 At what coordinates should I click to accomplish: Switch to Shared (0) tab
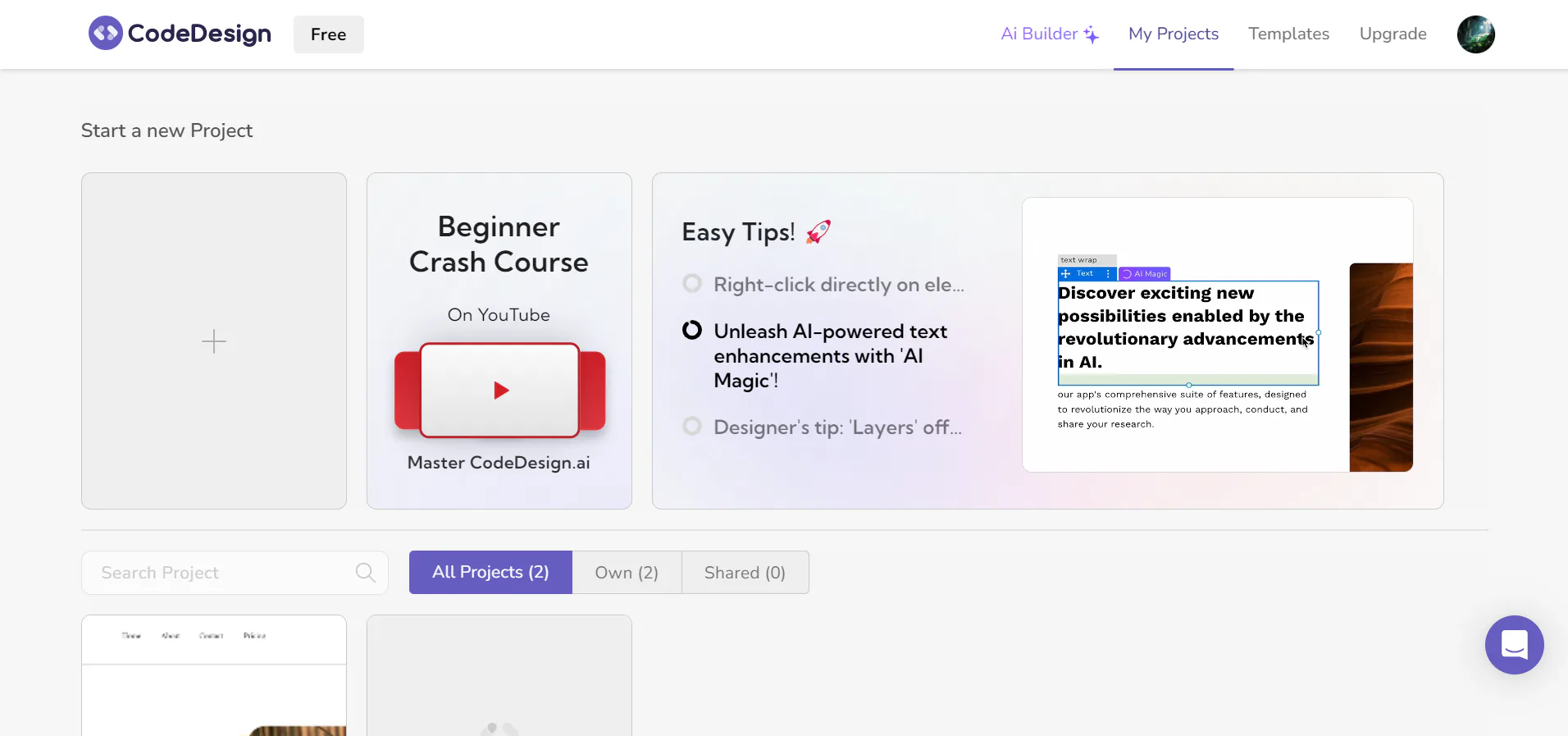pos(745,573)
